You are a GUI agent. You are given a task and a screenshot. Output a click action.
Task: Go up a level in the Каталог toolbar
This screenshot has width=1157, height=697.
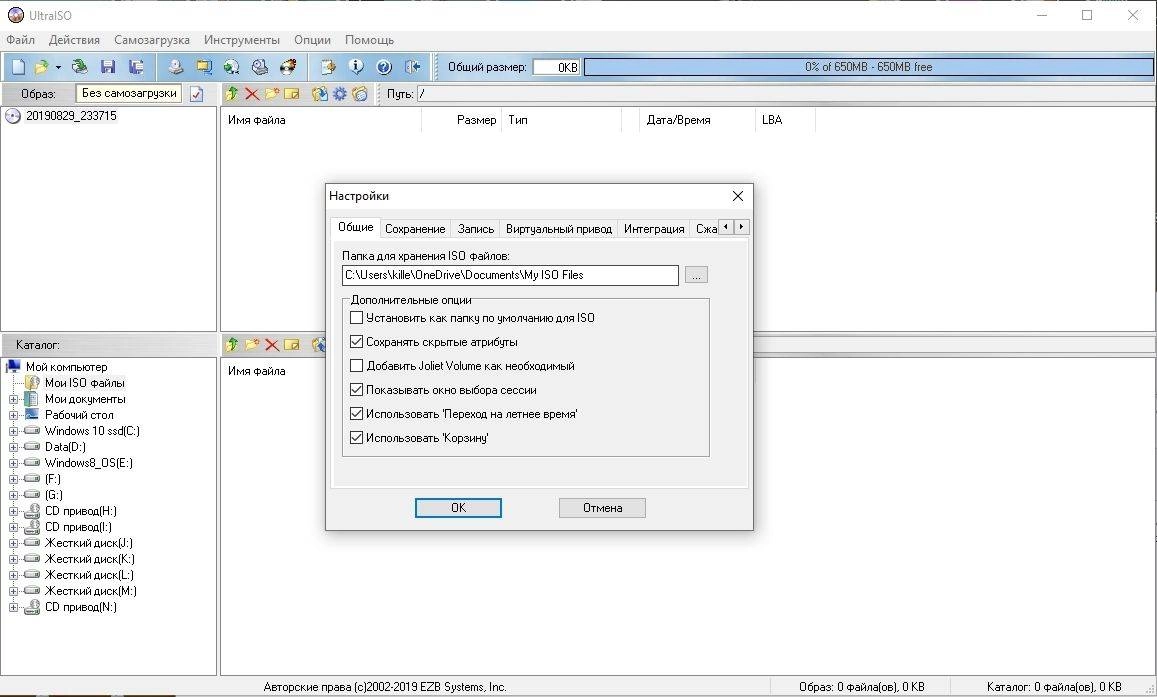coord(232,344)
